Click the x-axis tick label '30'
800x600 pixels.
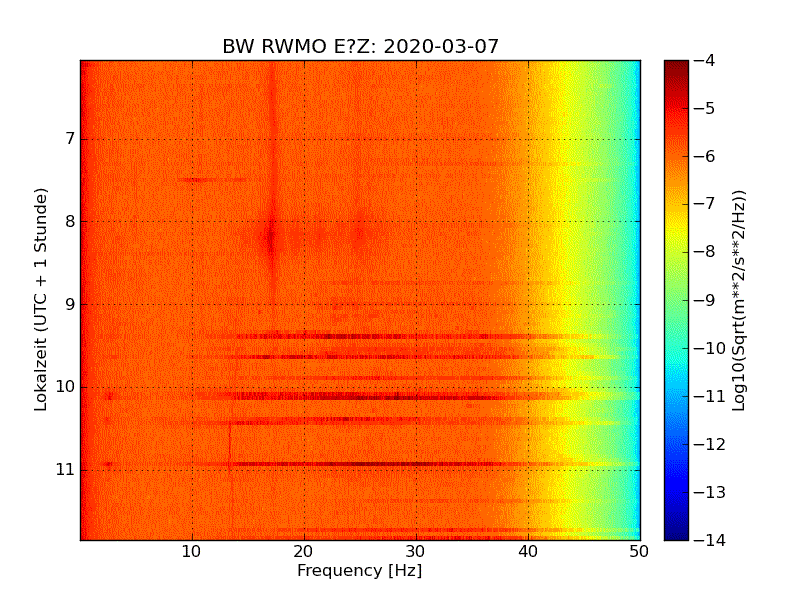click(416, 552)
